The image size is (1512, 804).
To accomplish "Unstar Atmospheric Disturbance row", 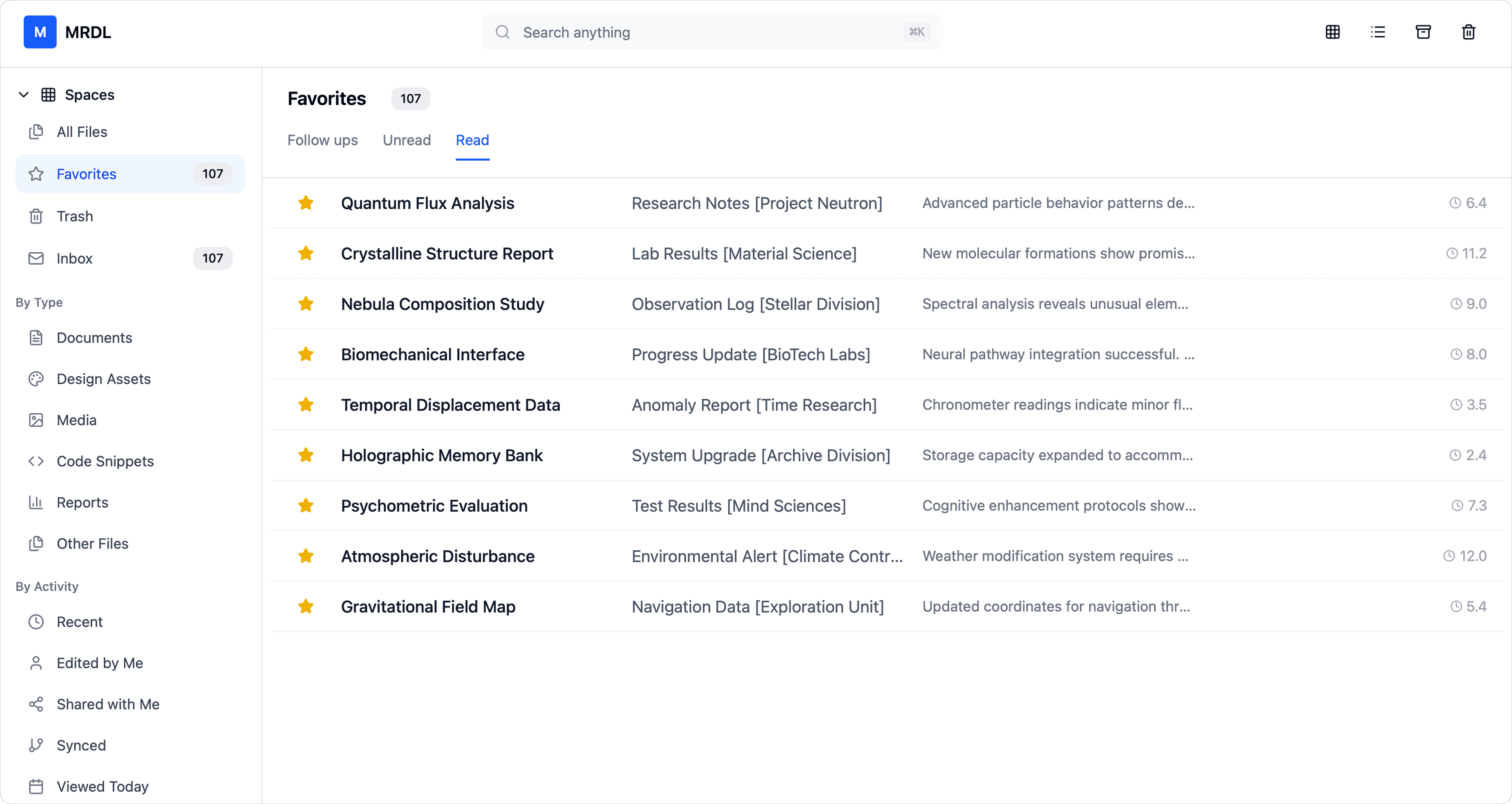I will tap(306, 556).
